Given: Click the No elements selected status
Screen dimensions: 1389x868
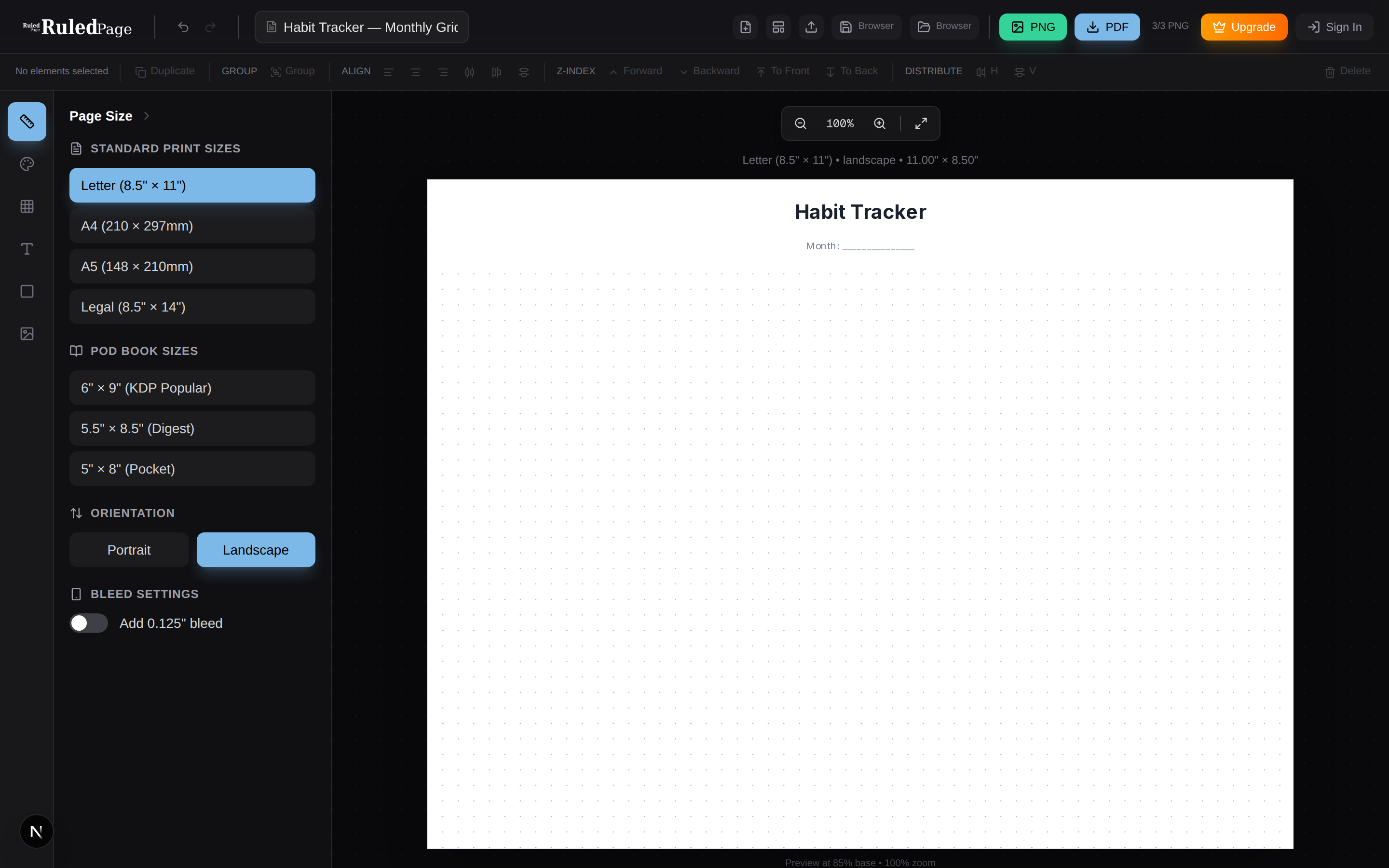Looking at the screenshot, I should 61,71.
